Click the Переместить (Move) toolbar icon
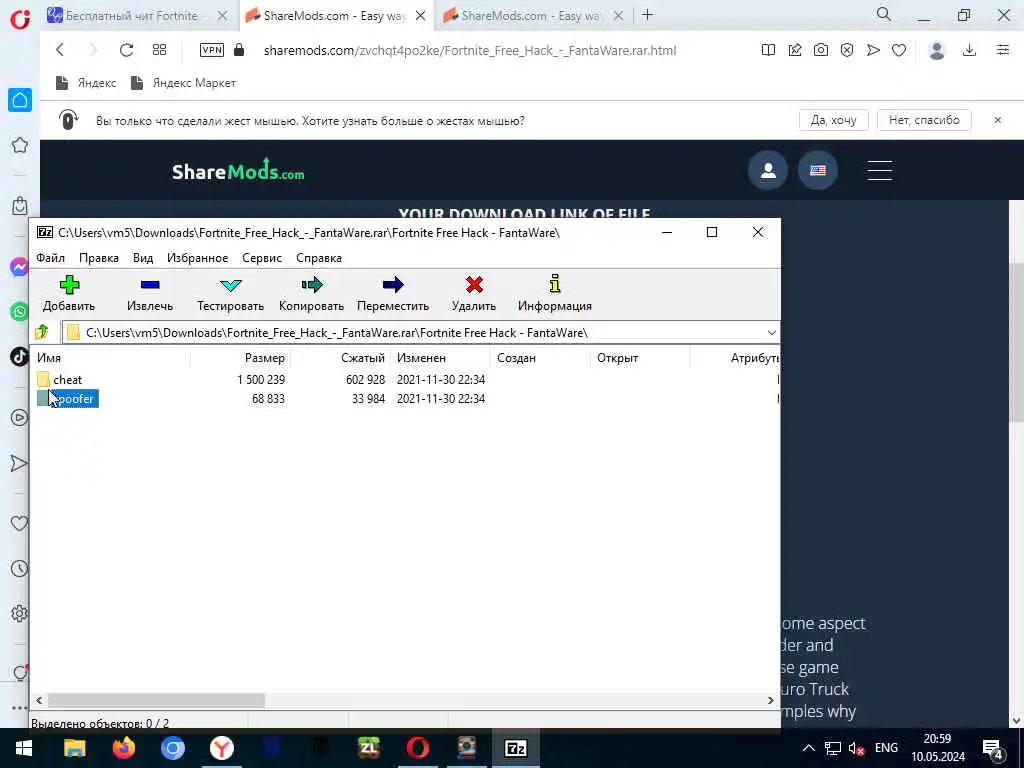This screenshot has width=1024, height=768. pos(392,285)
